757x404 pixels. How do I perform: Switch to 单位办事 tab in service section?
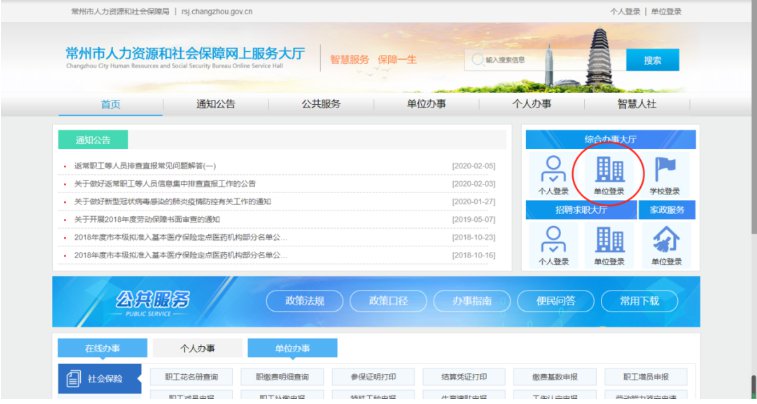pyautogui.click(x=292, y=348)
